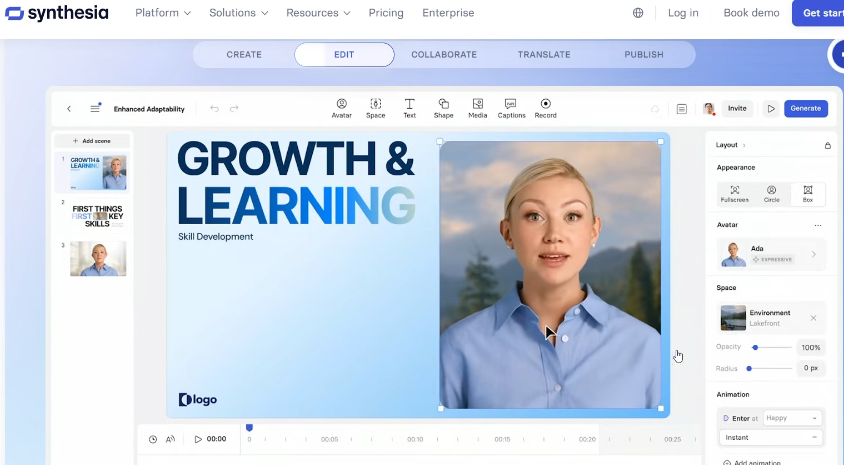Screen dimensions: 844x465
Task: Select the Text tool
Action: click(409, 108)
